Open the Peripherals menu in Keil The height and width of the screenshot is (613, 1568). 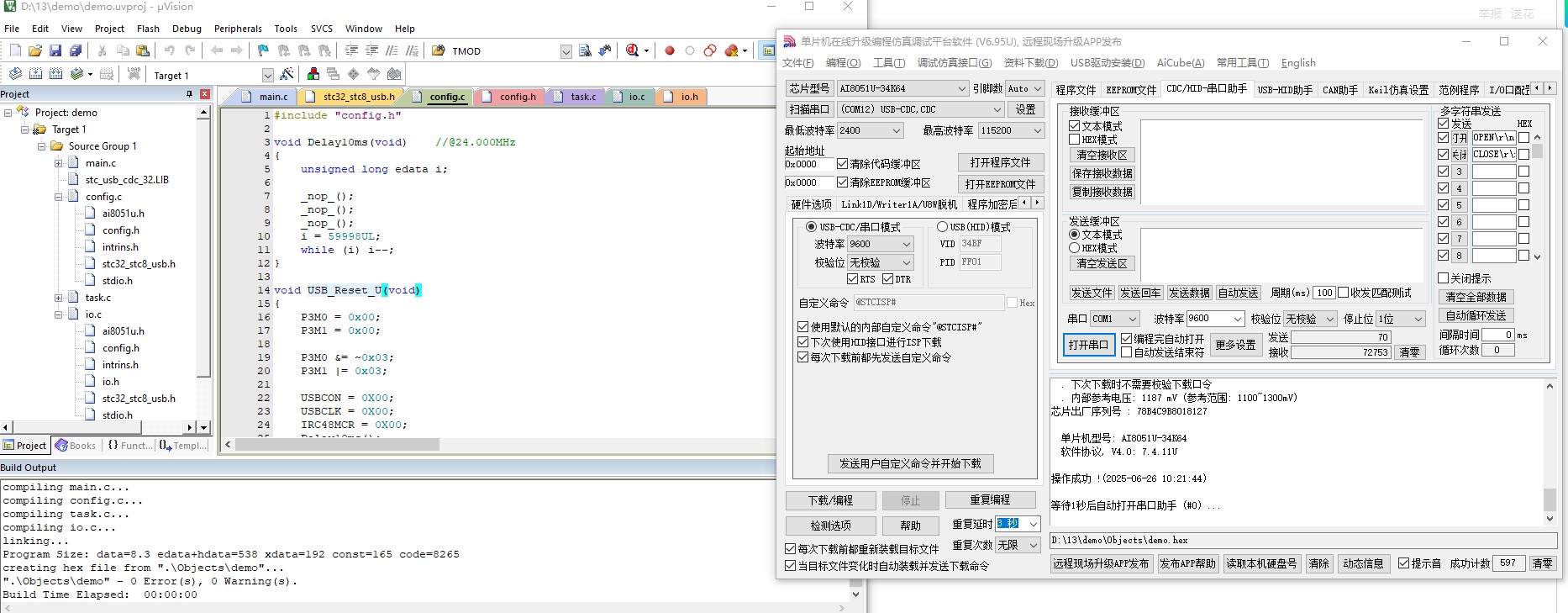238,29
